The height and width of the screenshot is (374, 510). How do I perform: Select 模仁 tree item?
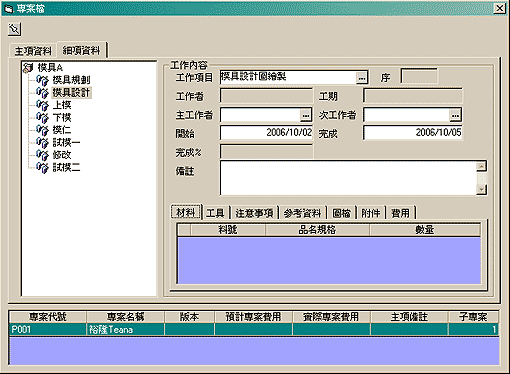[62, 130]
